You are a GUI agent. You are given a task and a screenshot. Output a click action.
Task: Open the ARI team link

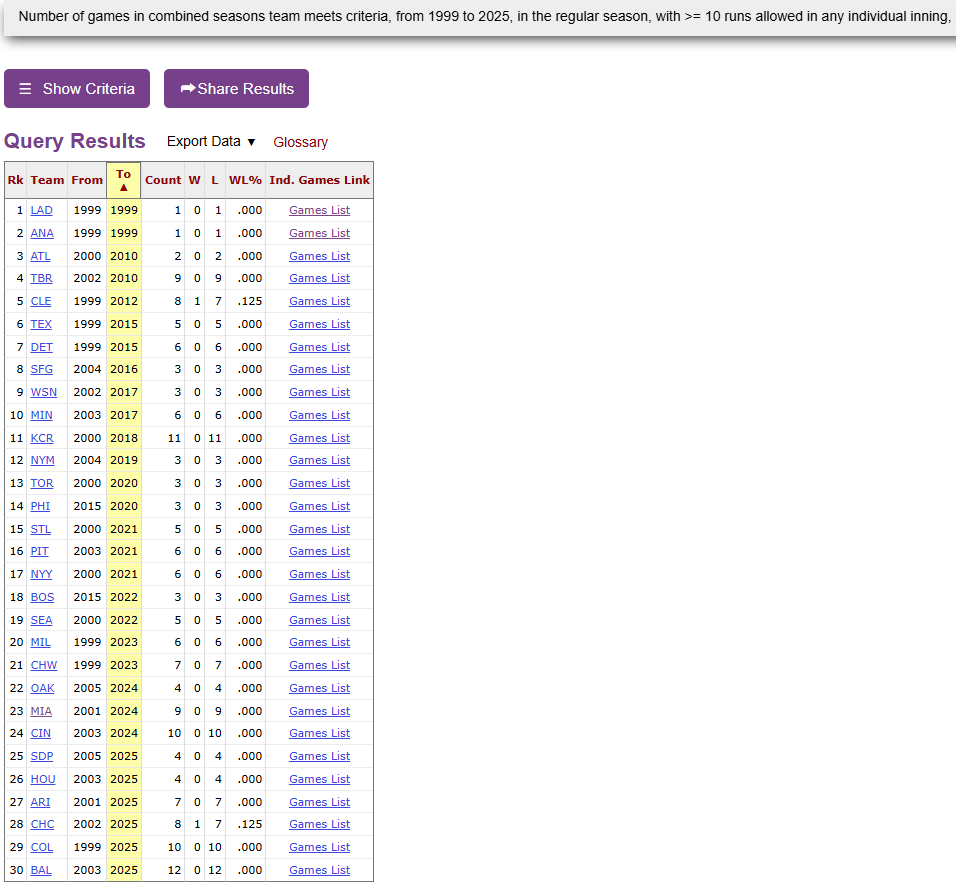pos(40,802)
